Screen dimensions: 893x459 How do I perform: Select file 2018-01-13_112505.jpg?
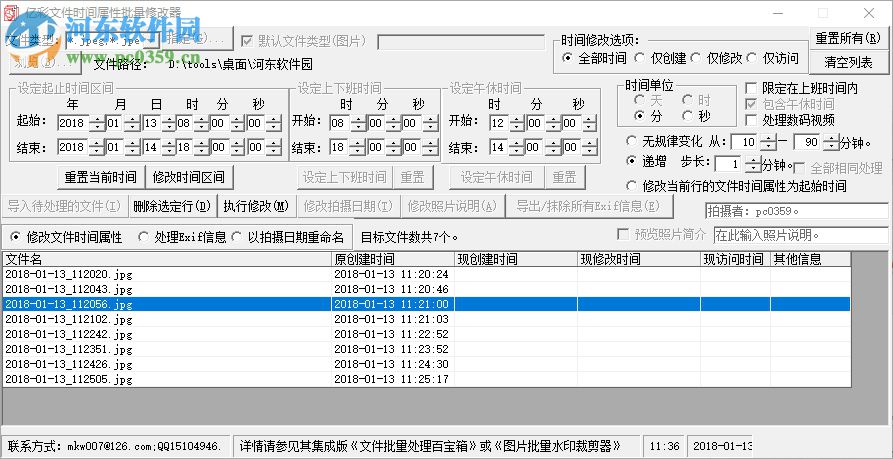coord(167,379)
